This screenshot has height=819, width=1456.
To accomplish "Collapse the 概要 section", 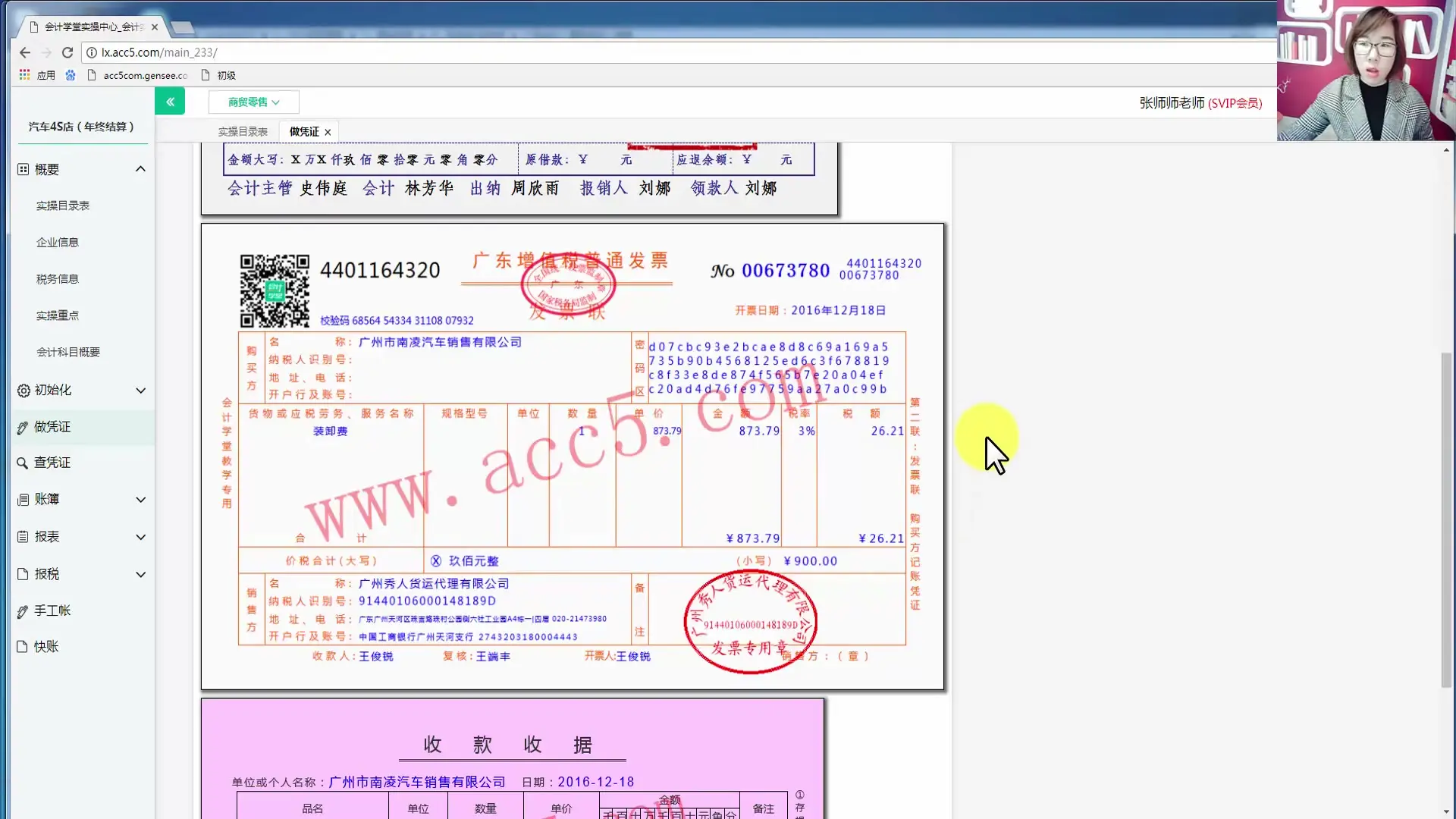I will tap(140, 169).
